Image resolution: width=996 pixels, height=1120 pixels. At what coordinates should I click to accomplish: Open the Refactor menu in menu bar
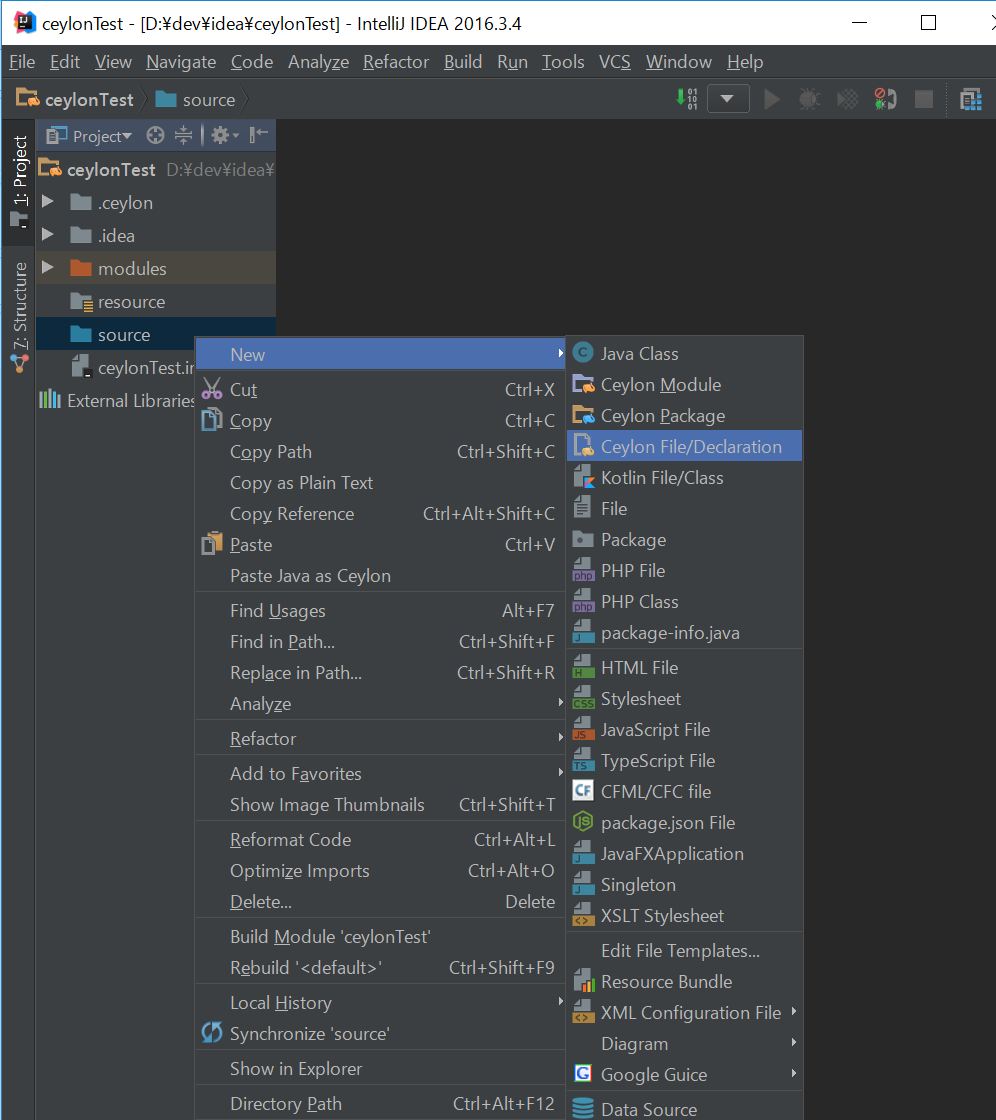pyautogui.click(x=396, y=62)
